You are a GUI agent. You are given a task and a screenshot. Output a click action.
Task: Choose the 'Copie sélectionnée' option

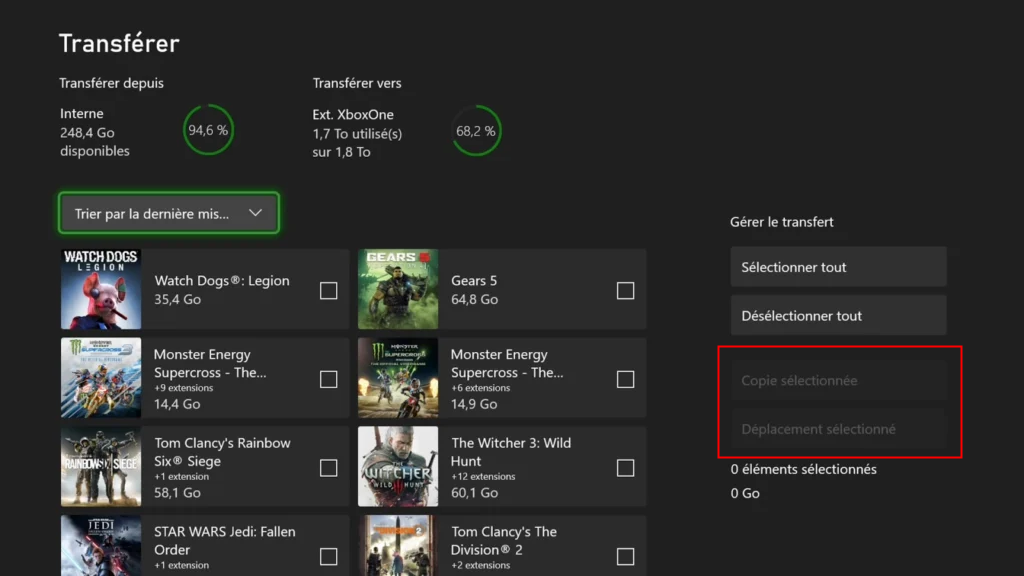(838, 380)
